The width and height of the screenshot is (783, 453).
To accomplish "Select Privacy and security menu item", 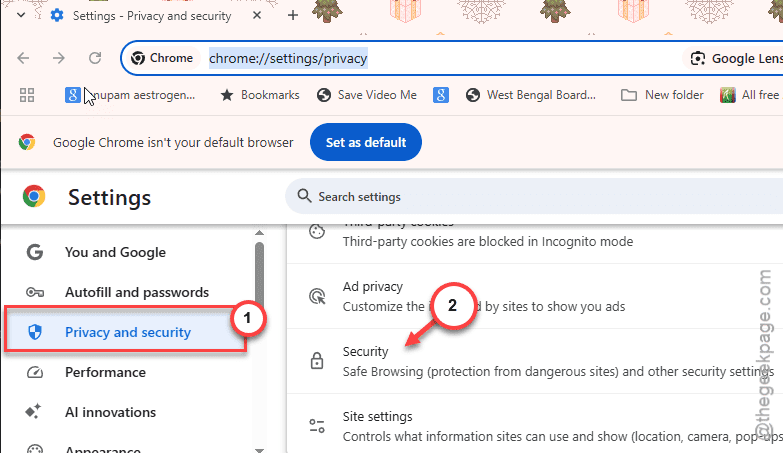I will point(126,330).
